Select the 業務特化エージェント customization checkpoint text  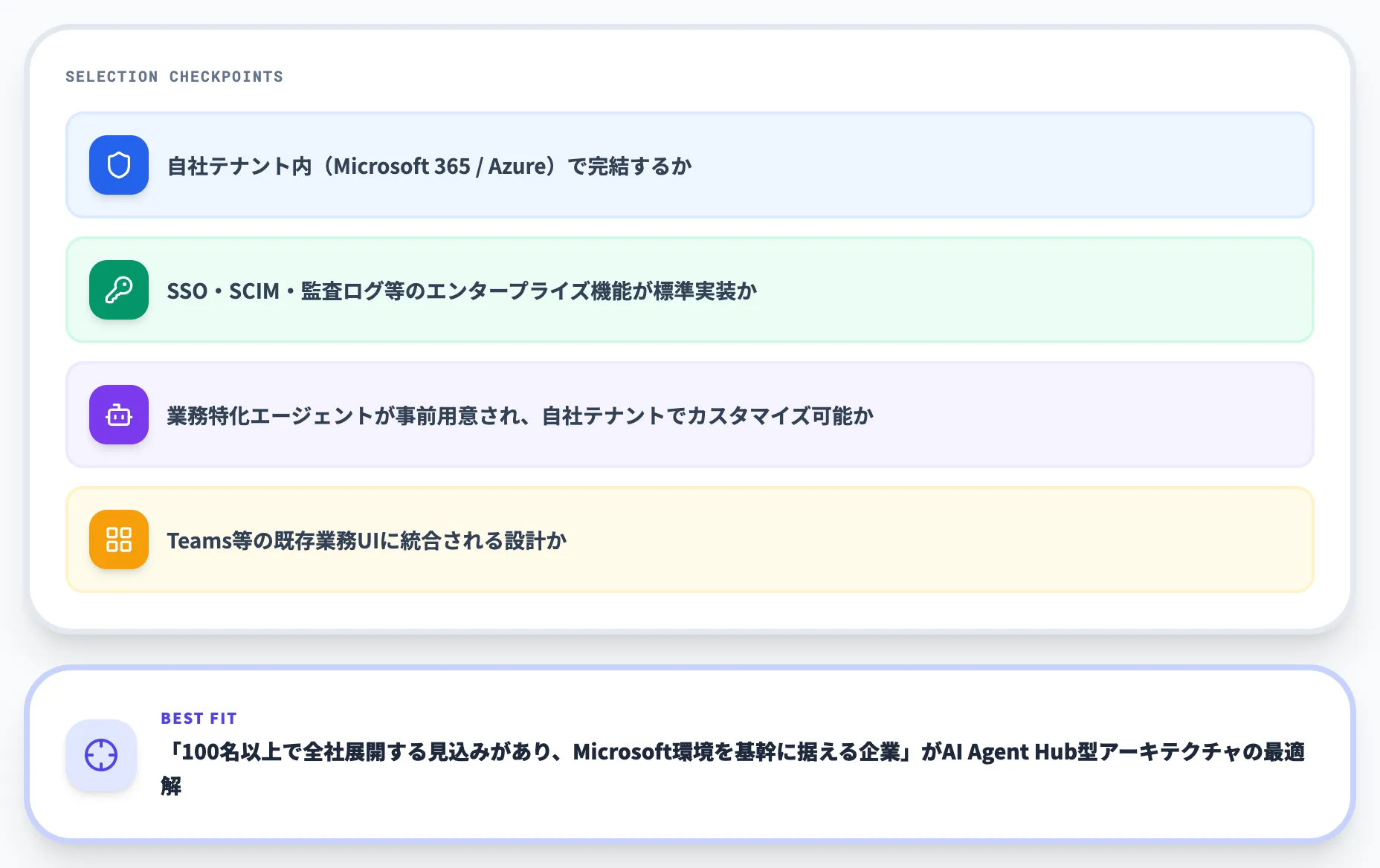click(520, 415)
